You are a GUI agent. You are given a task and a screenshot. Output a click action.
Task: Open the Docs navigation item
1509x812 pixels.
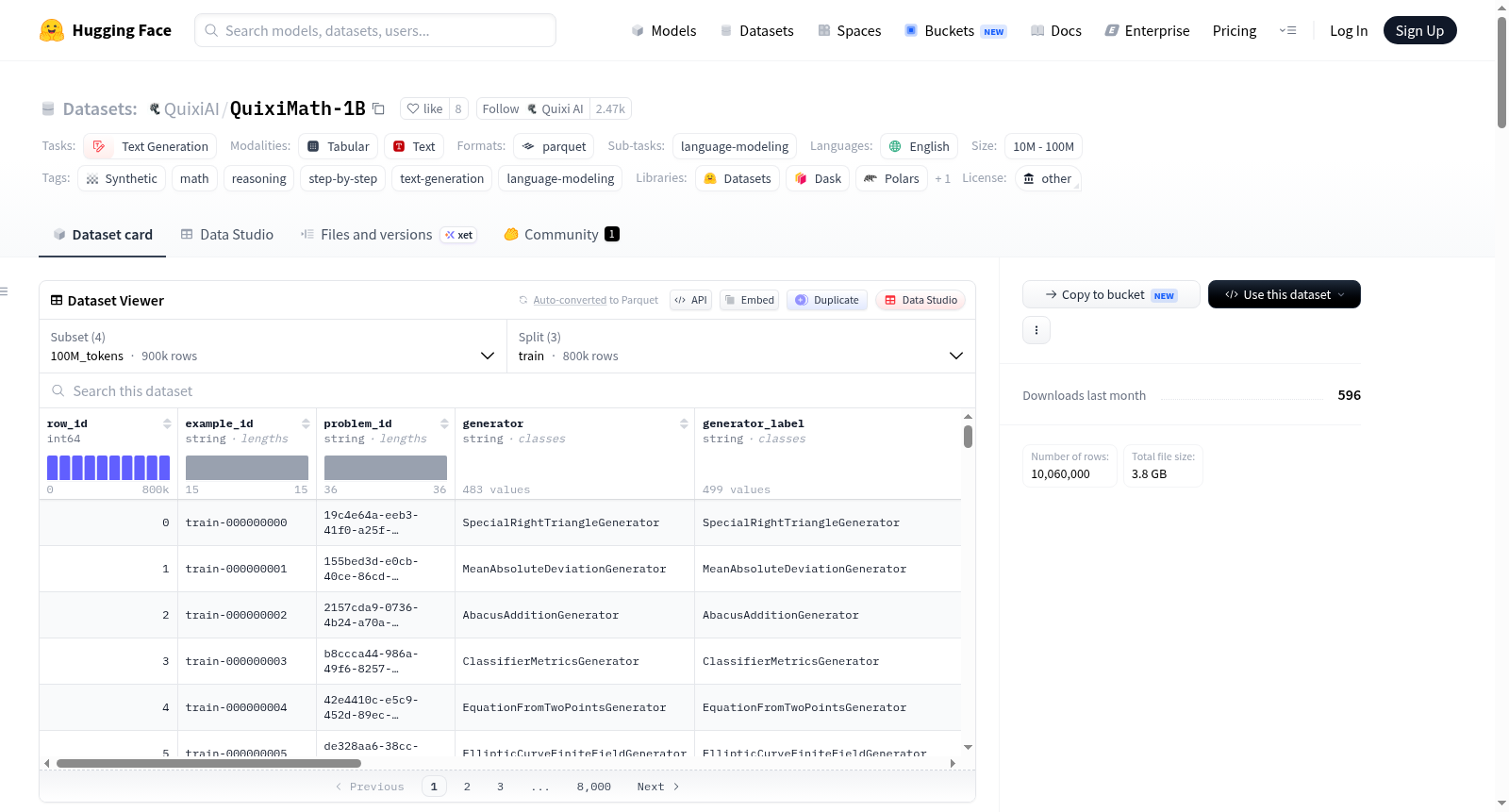click(x=1056, y=30)
